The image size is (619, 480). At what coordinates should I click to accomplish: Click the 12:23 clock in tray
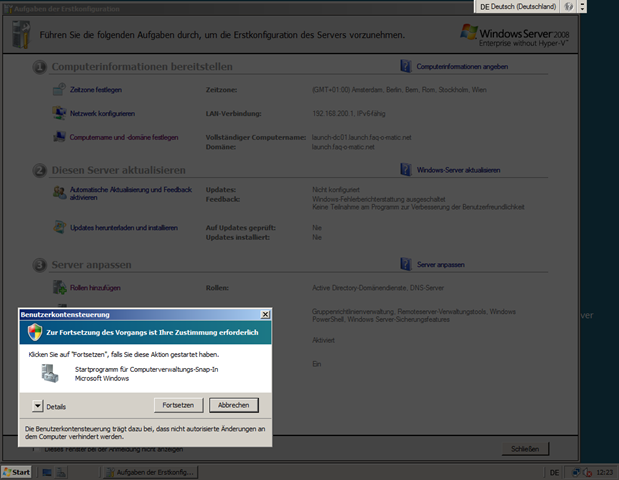604,472
